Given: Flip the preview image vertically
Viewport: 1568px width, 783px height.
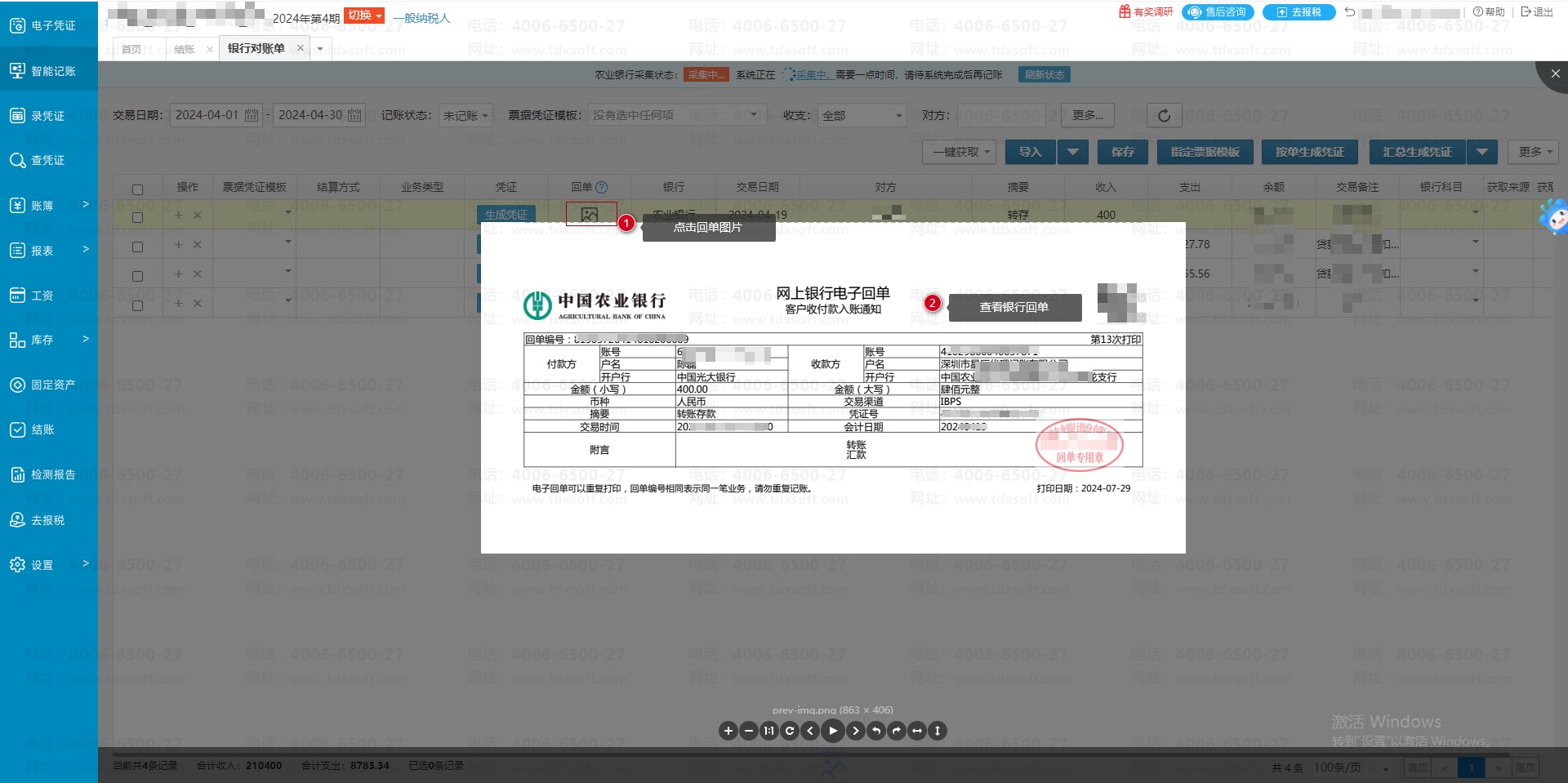Looking at the screenshot, I should (x=938, y=731).
